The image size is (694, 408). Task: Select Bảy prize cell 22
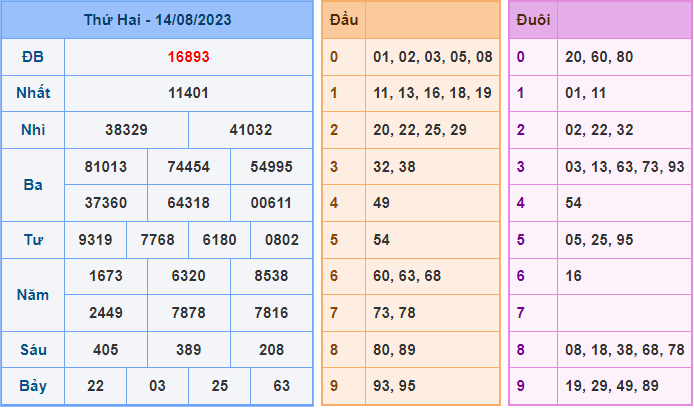95,386
